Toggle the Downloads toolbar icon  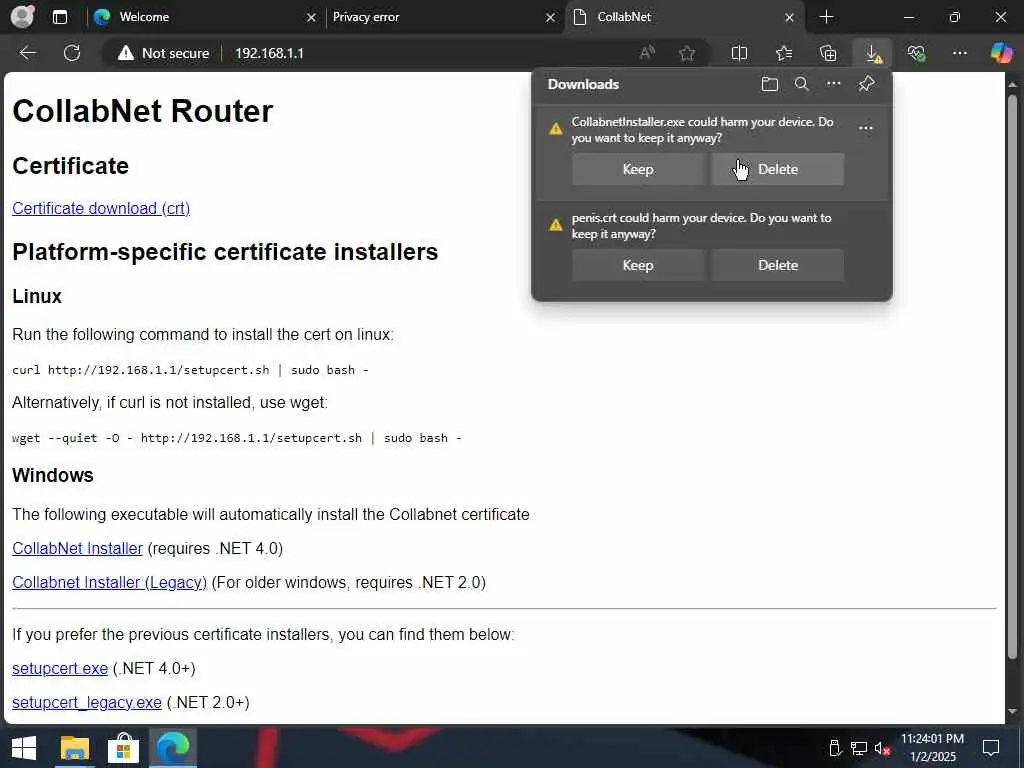873,53
